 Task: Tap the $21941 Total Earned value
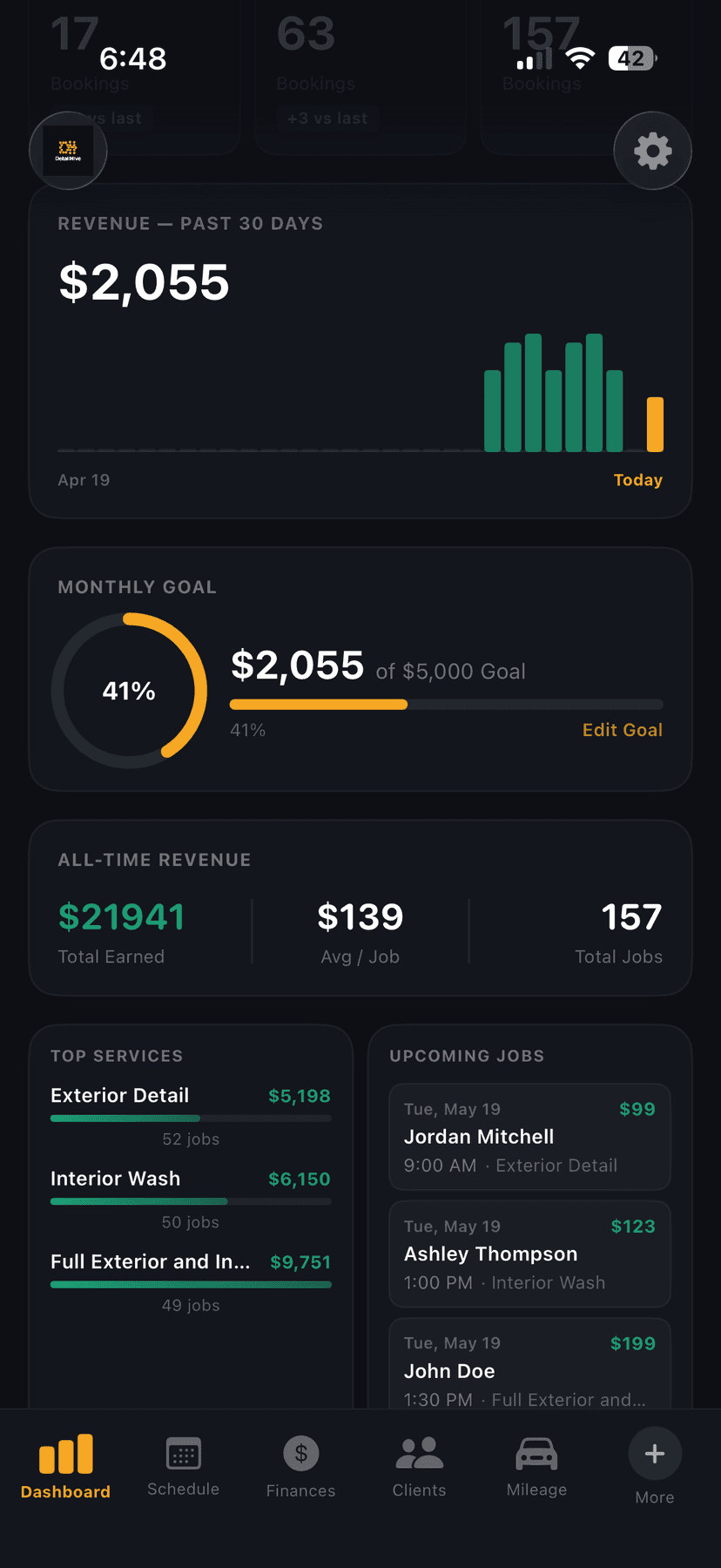click(x=121, y=917)
